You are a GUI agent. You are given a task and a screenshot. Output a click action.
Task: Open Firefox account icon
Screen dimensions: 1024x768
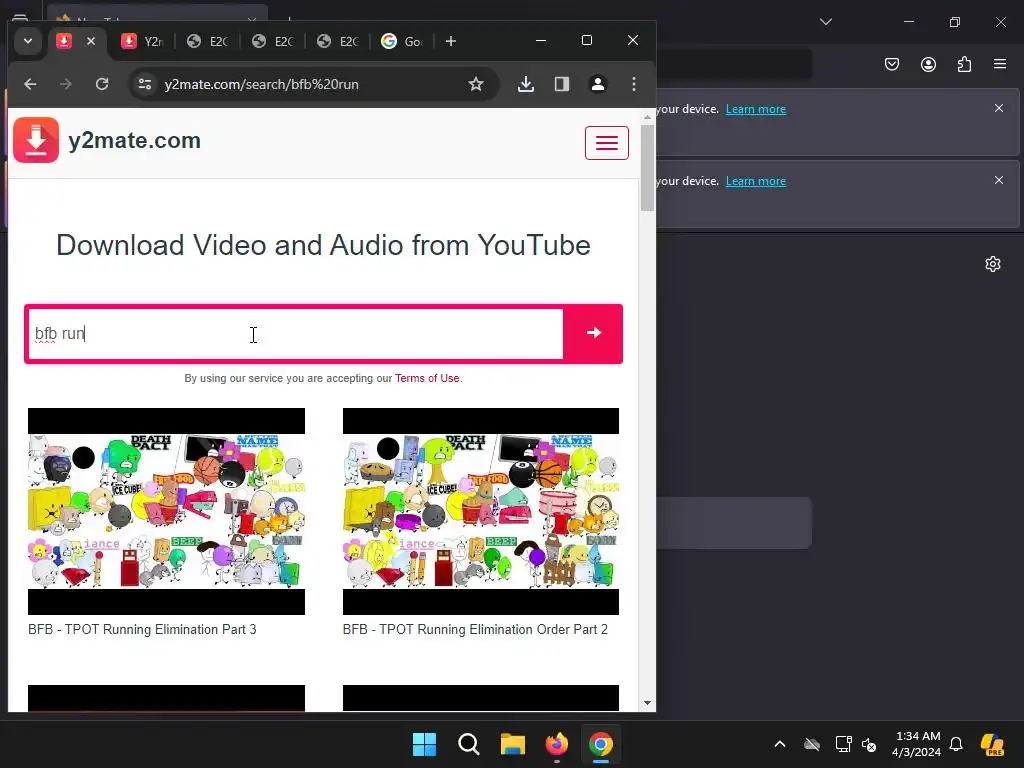point(928,64)
